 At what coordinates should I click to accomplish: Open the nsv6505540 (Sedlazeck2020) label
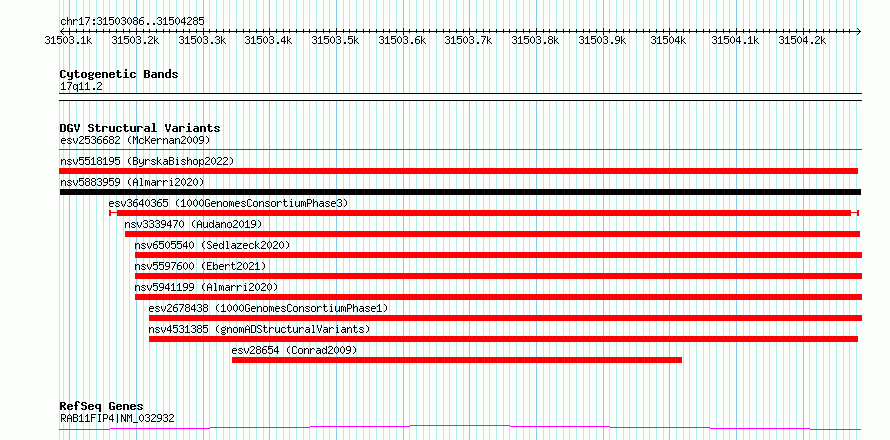coord(212,245)
